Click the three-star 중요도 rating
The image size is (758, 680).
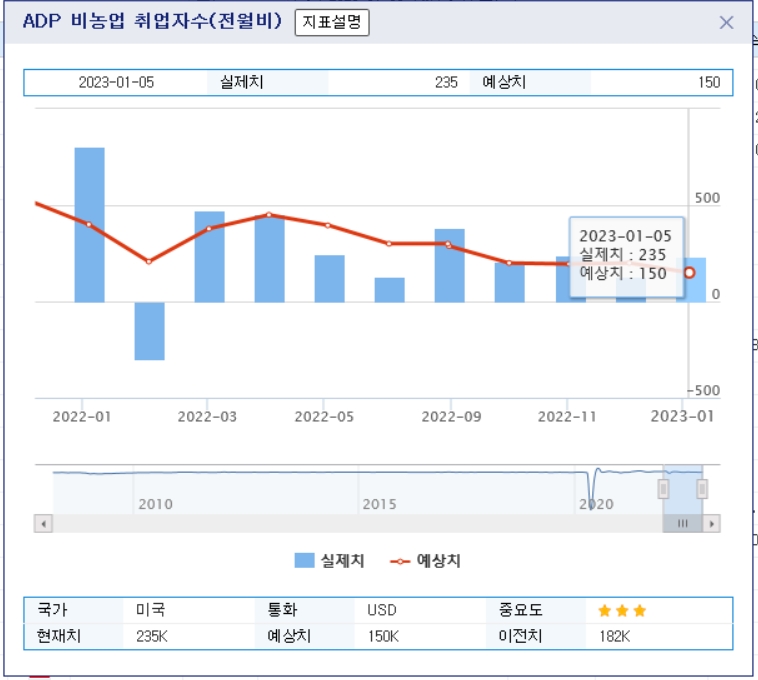coord(622,610)
